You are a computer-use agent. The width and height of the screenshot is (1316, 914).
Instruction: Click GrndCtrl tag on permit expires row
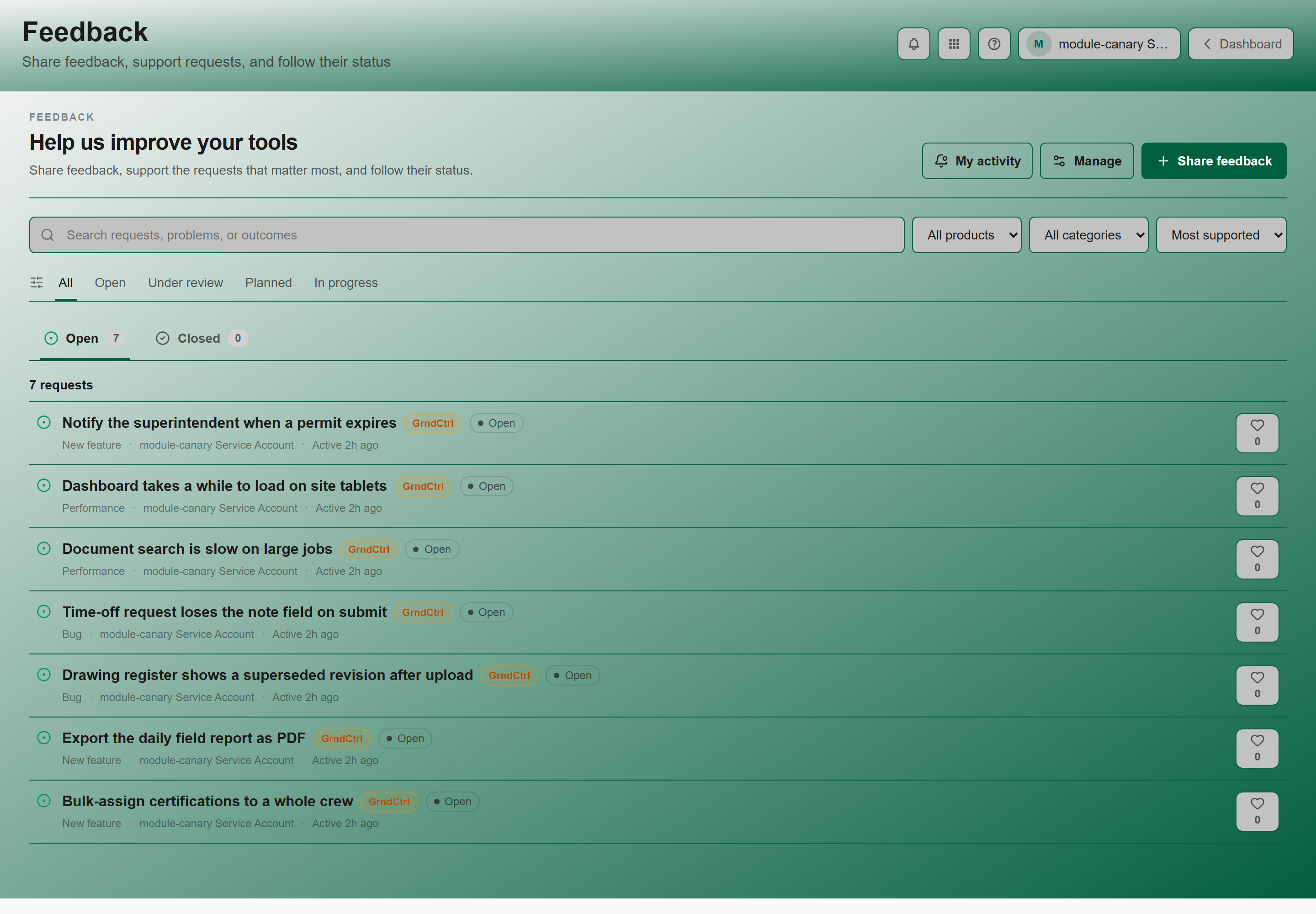click(x=433, y=423)
